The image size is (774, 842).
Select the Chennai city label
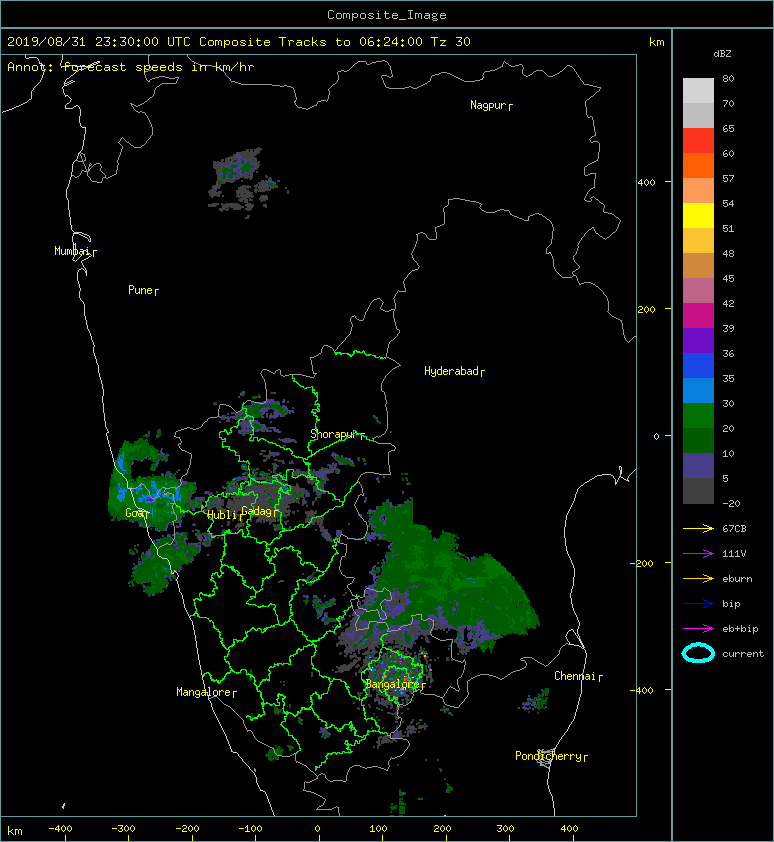coord(575,676)
